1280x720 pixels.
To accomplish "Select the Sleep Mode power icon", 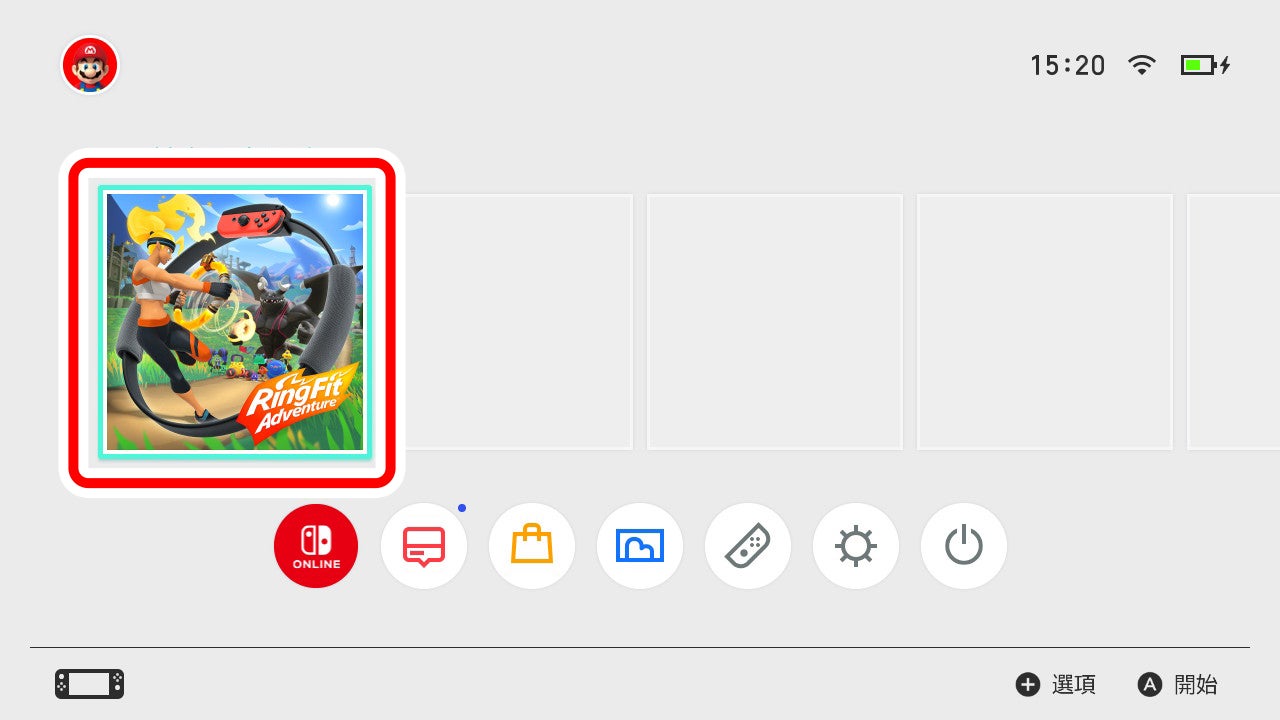I will pyautogui.click(x=964, y=546).
